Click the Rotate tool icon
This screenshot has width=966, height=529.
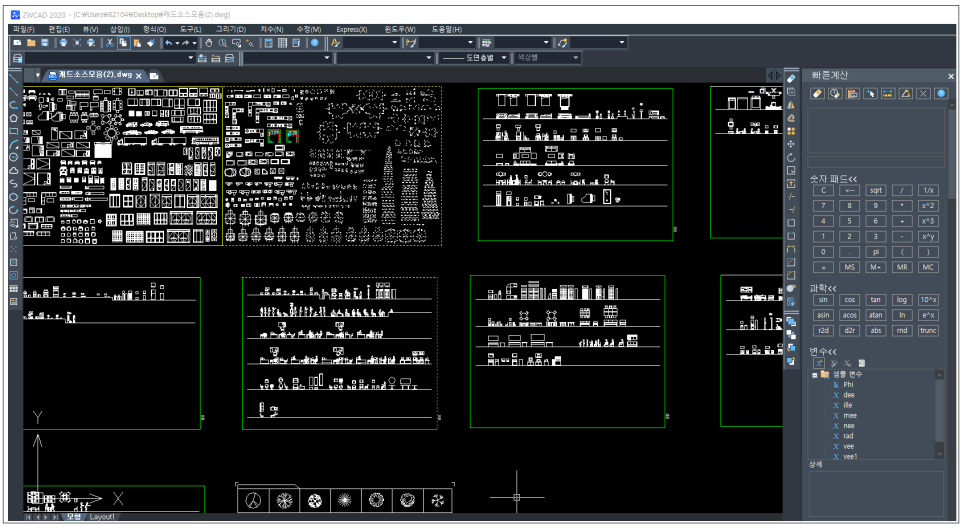(791, 158)
